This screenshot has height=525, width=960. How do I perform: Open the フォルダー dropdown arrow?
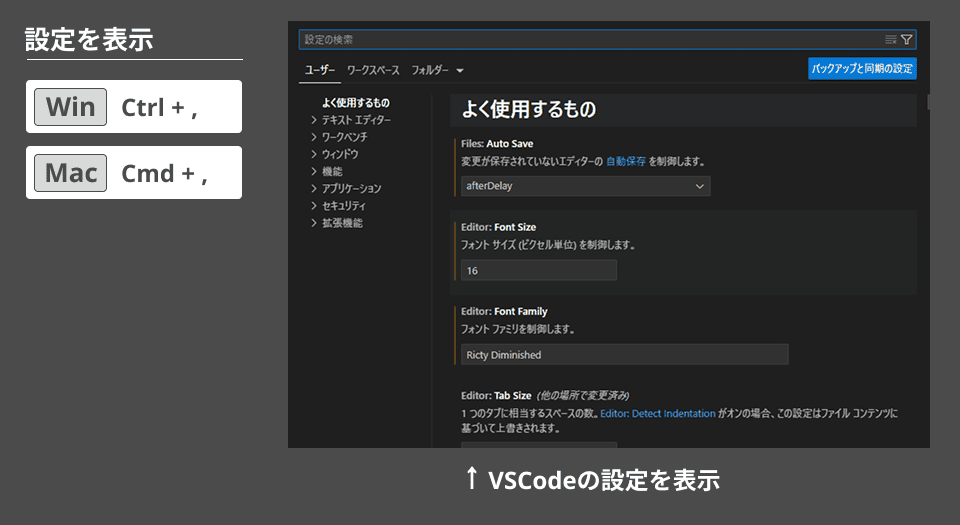460,70
